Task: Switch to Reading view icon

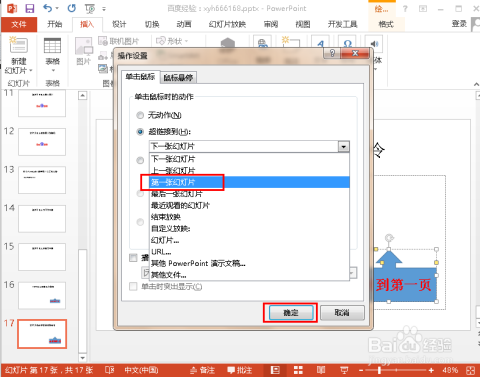Action: tap(321, 370)
